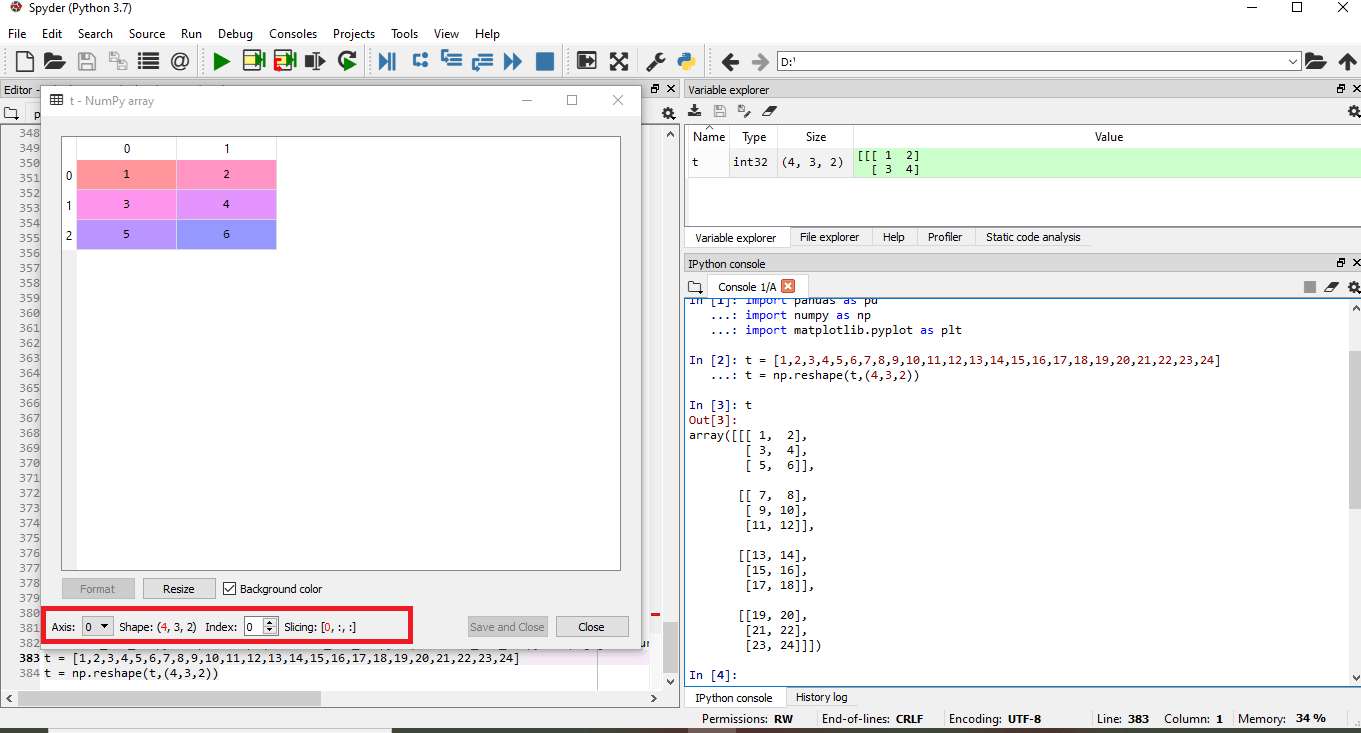Switch to the History log tab
Image resolution: width=1361 pixels, height=733 pixels.
click(x=821, y=697)
